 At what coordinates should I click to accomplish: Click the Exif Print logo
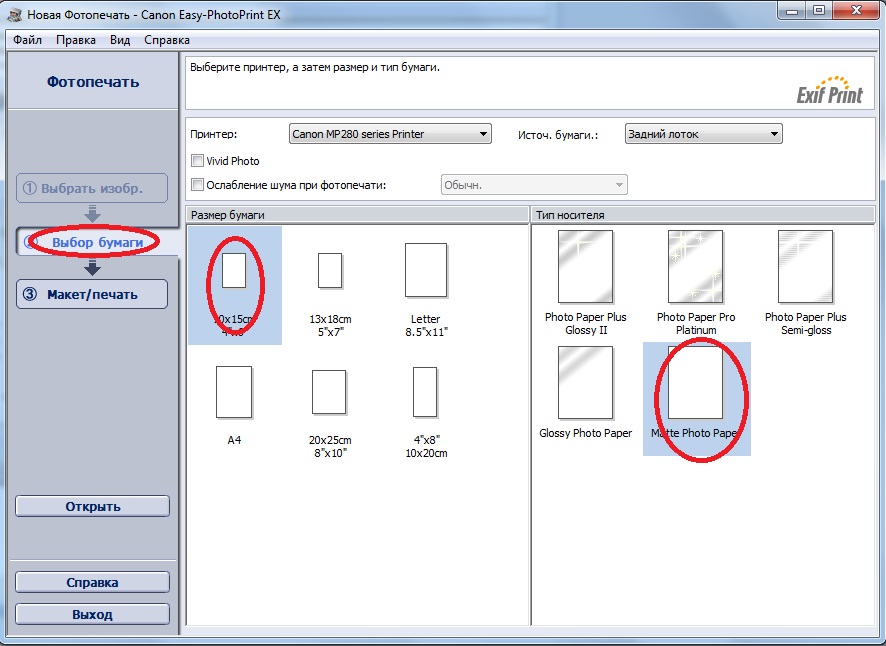(x=829, y=90)
